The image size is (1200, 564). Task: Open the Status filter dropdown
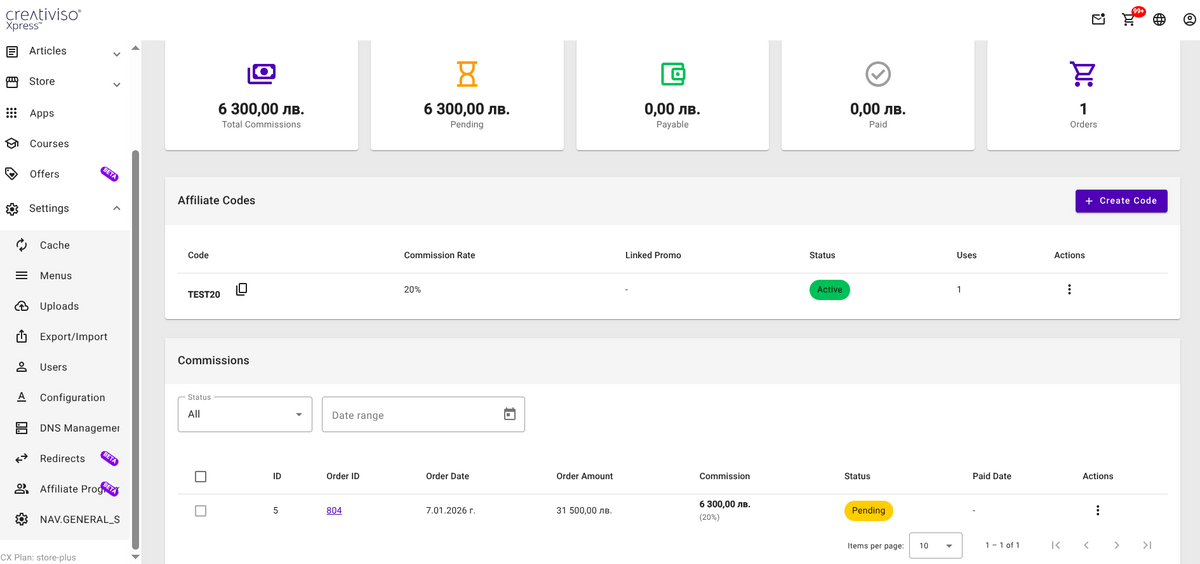coord(245,415)
